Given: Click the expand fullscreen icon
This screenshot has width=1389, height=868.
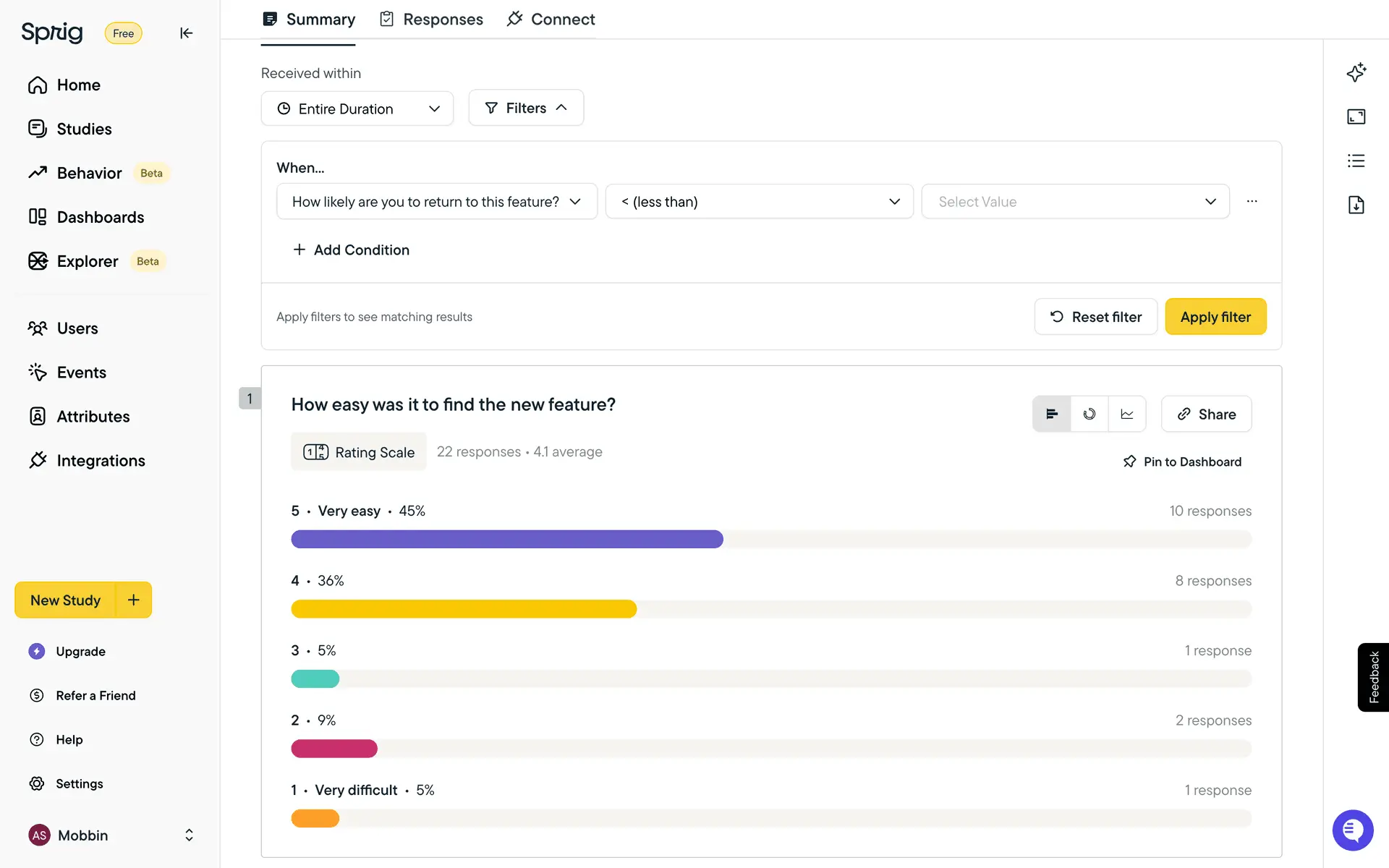Looking at the screenshot, I should point(1356,116).
